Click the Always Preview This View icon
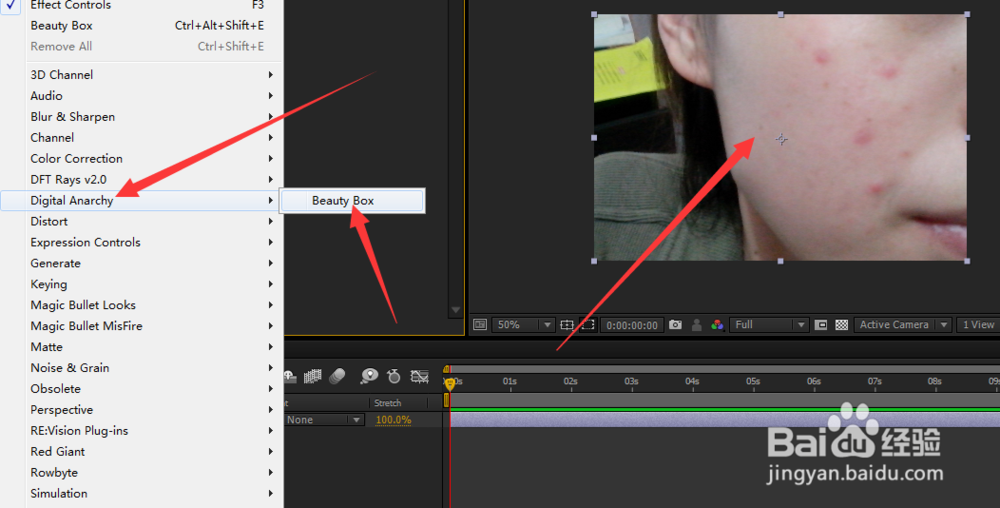This screenshot has width=1000, height=508. tap(480, 324)
